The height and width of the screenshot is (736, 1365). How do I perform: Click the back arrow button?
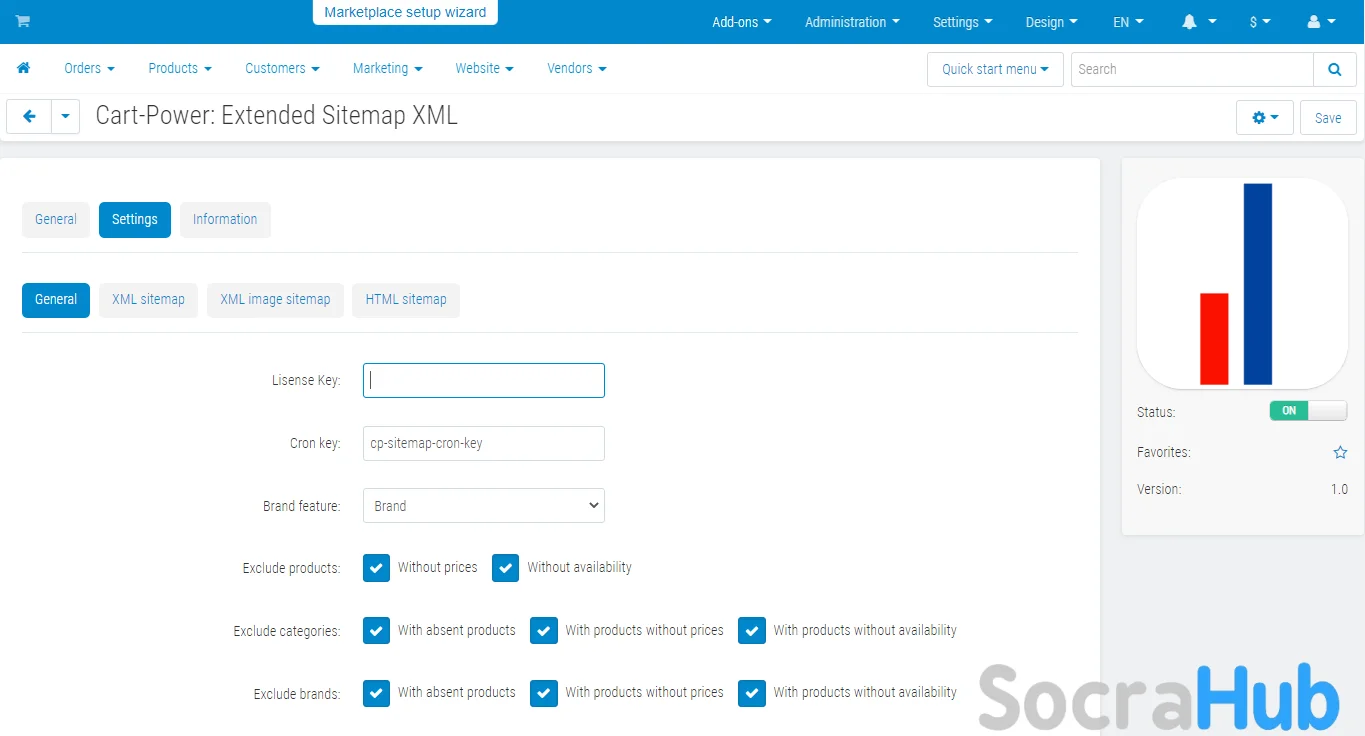coord(29,117)
